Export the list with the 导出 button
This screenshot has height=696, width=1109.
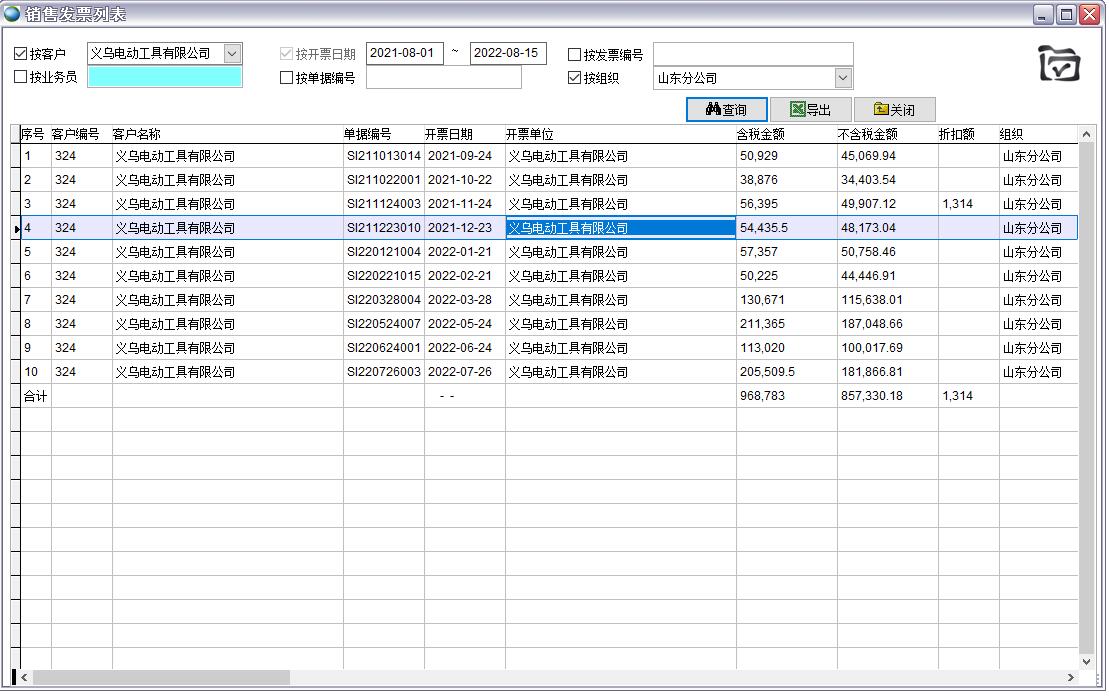click(x=810, y=110)
